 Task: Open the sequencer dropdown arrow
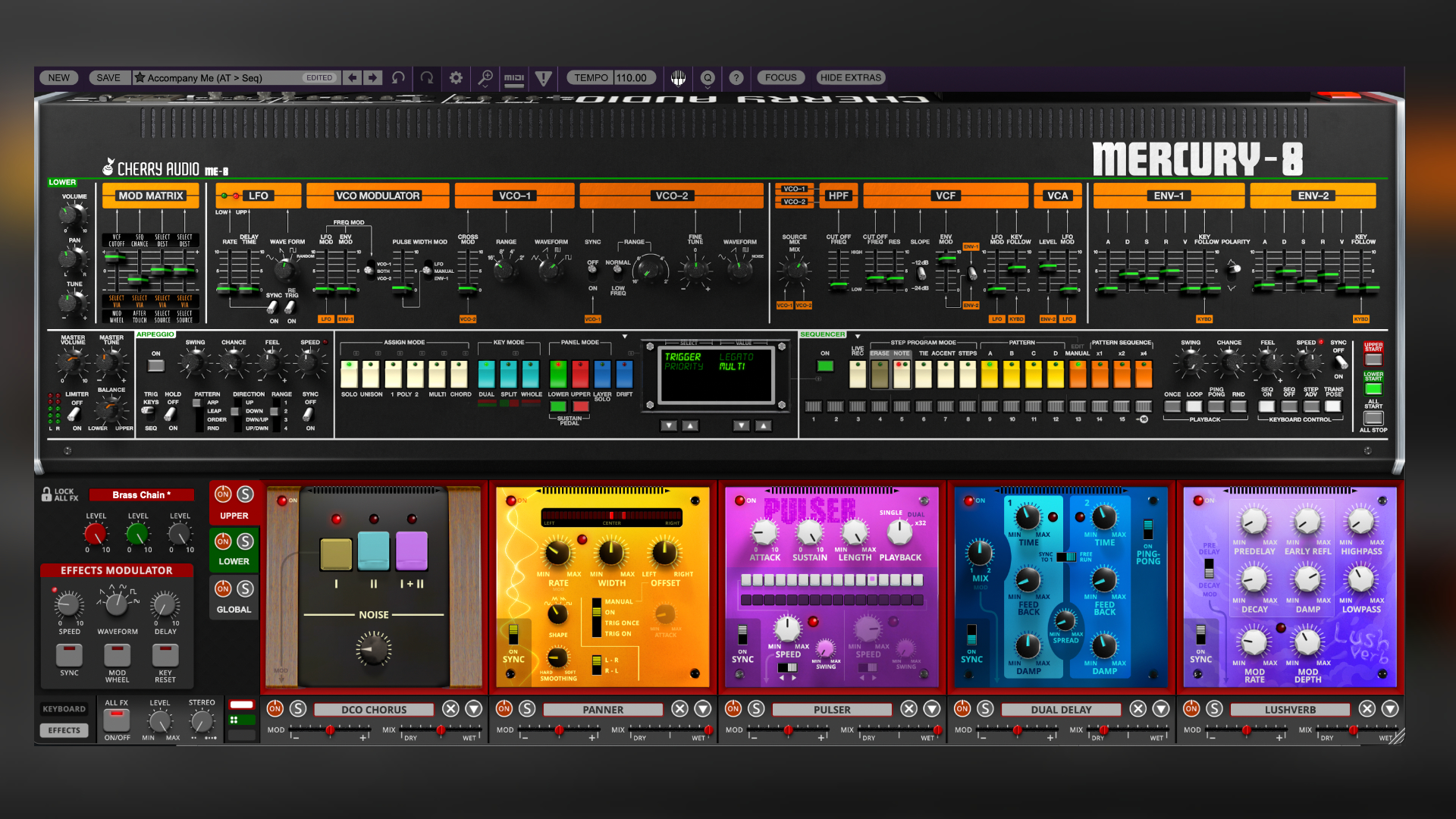858,337
